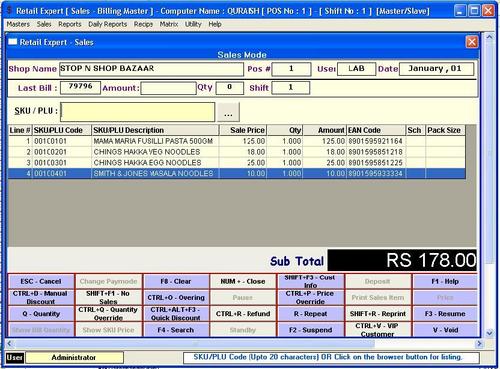Click the Qty field in header
The width and height of the screenshot is (500, 369).
pos(230,88)
